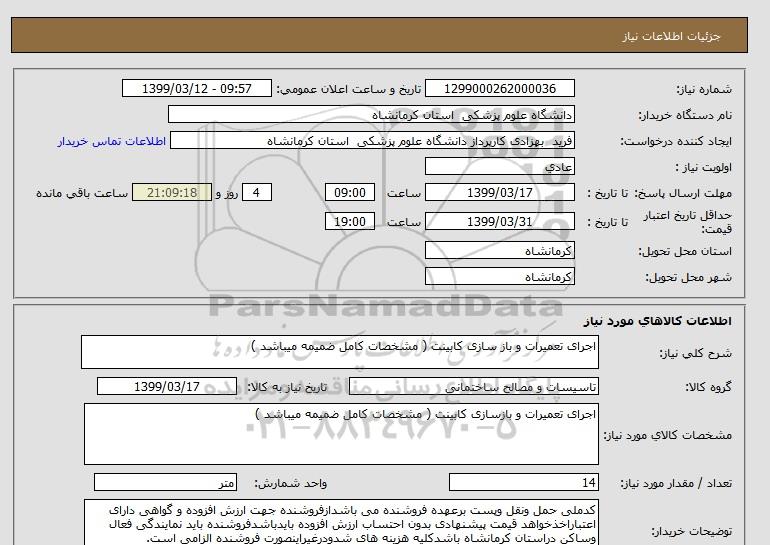Click the مهلت ارسال پاسخ label
This screenshot has width=770, height=545.
(681, 193)
